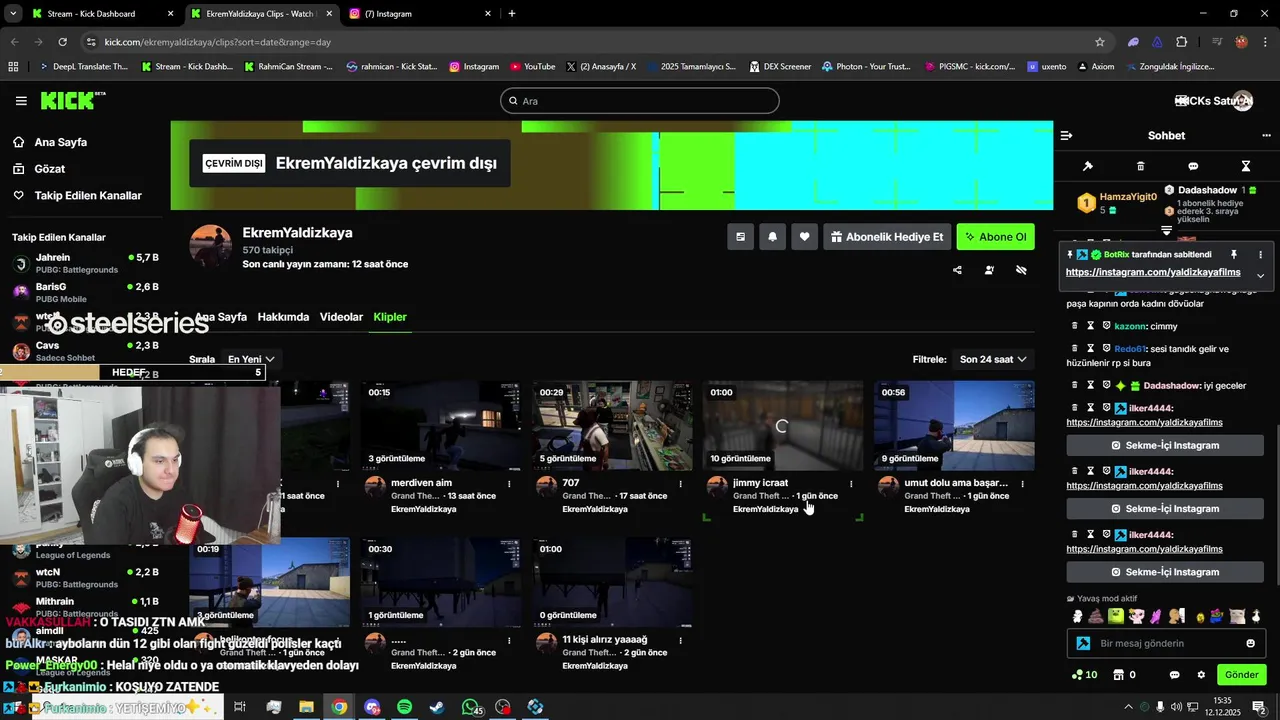
Task: Open the Filtrele Son 24 saat dropdown
Action: coord(993,359)
